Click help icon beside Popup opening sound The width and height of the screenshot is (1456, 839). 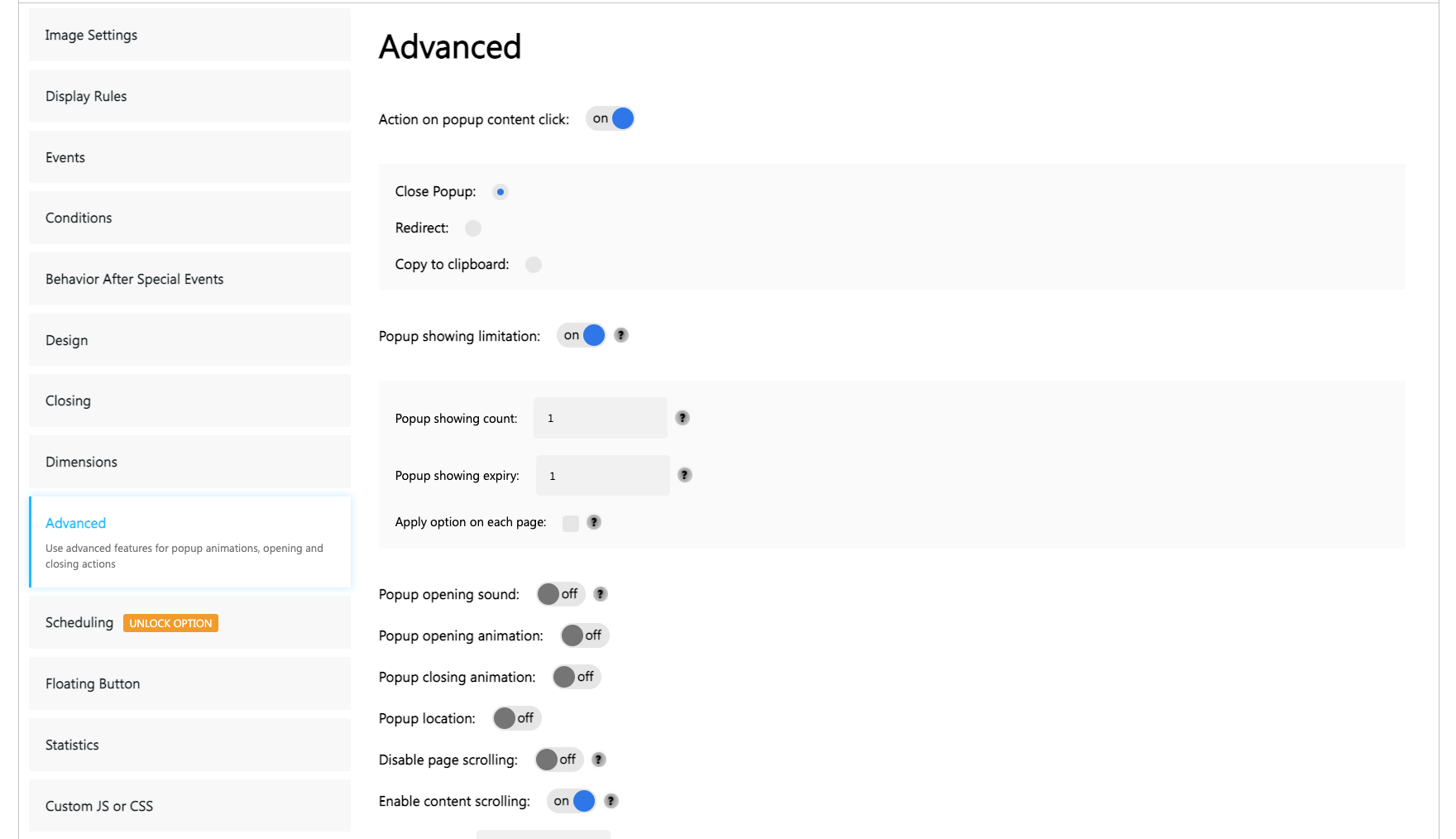(601, 594)
